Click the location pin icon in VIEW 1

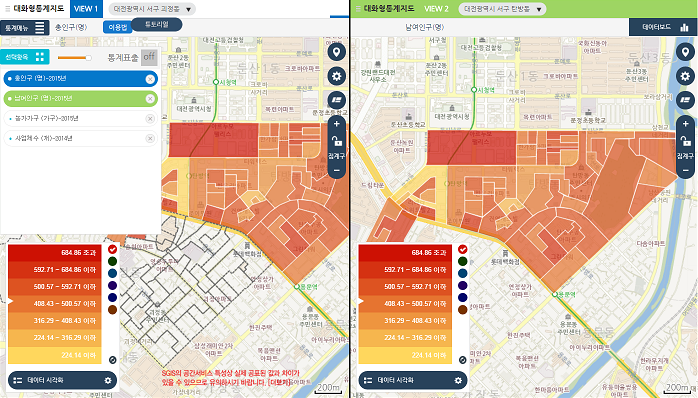337,52
